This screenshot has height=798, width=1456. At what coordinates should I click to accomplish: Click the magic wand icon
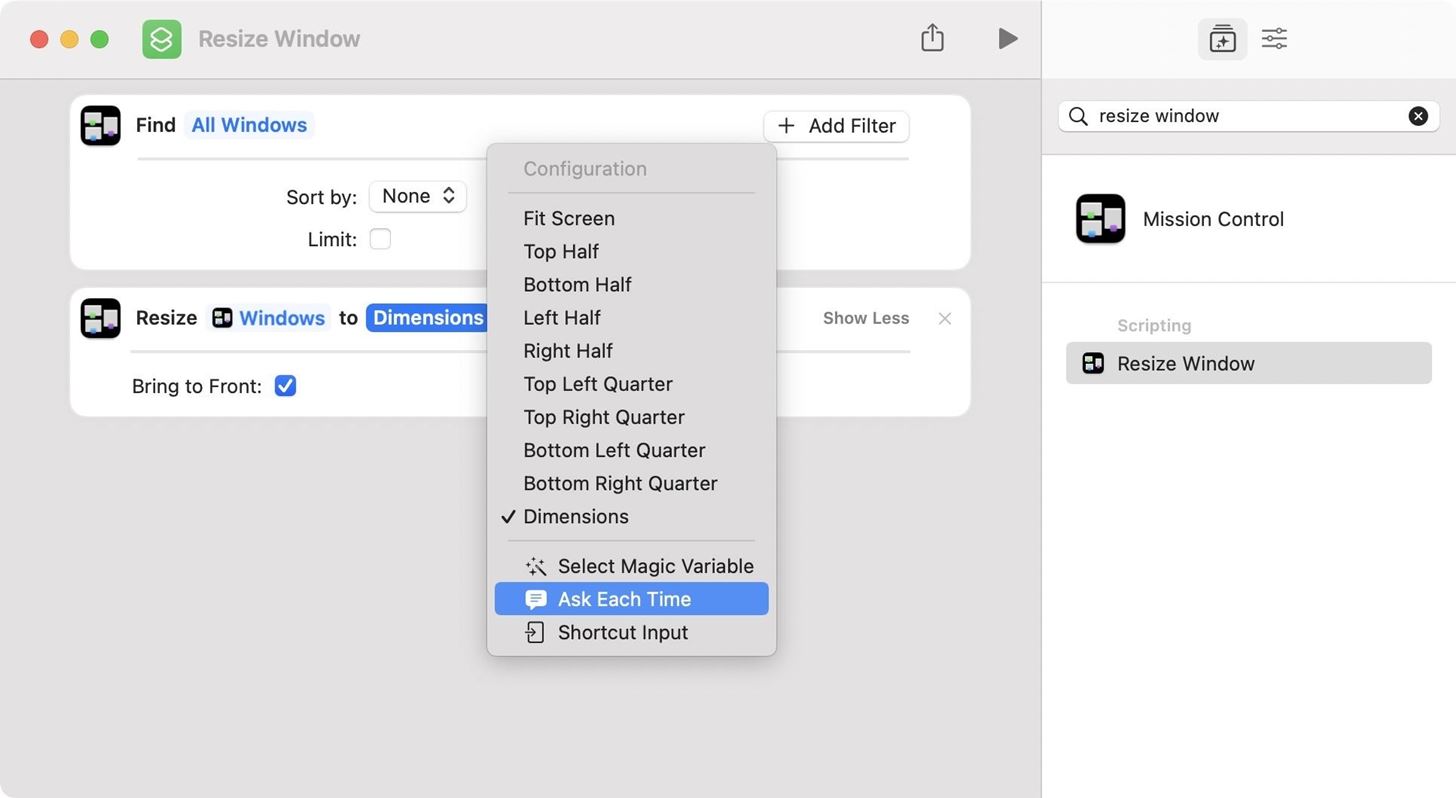535,566
